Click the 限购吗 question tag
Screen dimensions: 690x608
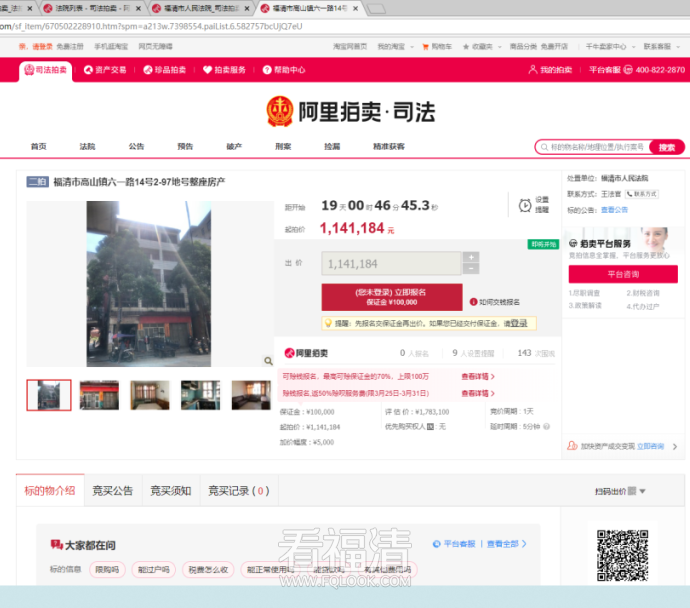(107, 570)
